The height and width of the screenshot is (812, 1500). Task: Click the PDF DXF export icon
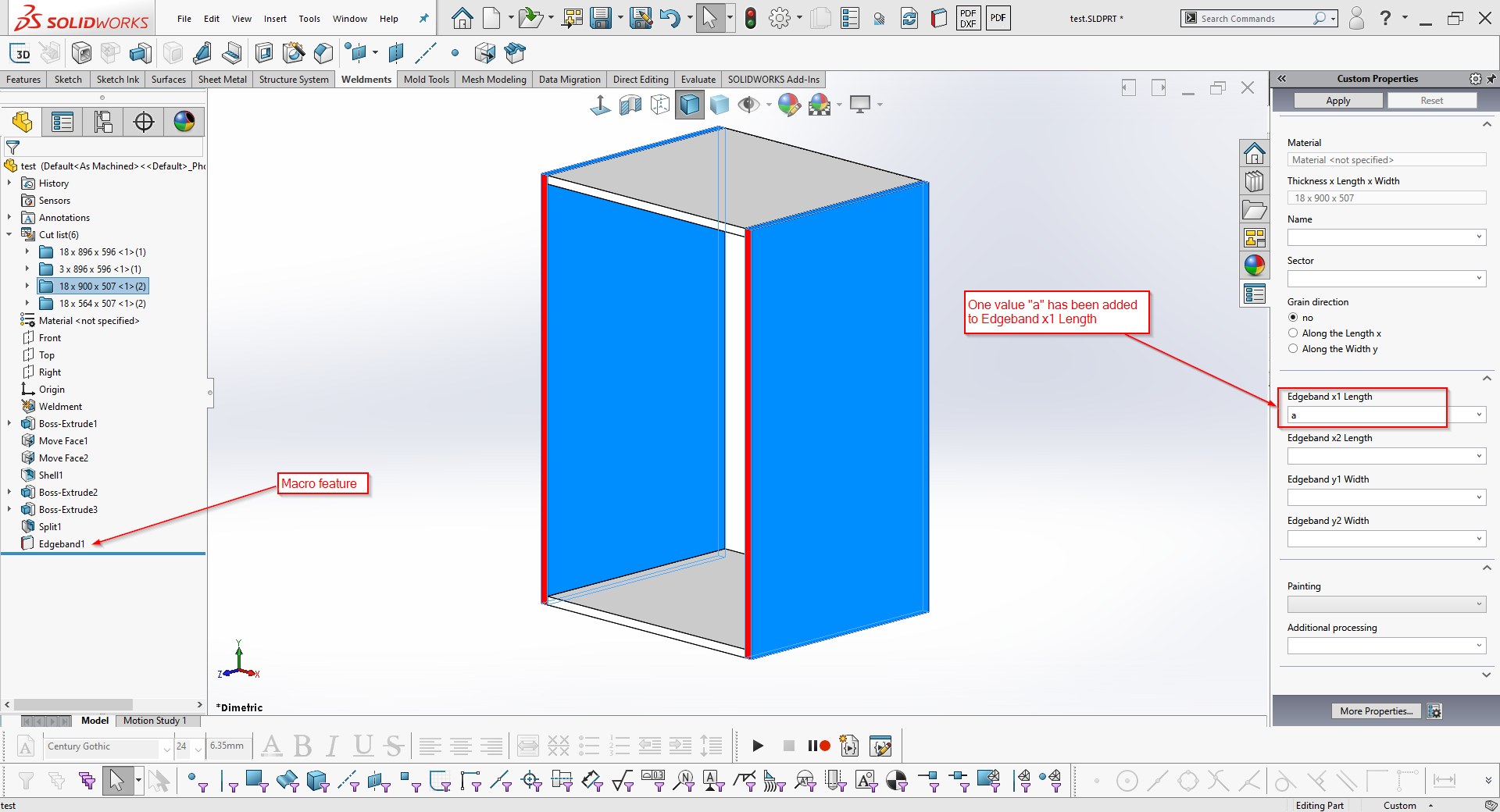coord(968,18)
